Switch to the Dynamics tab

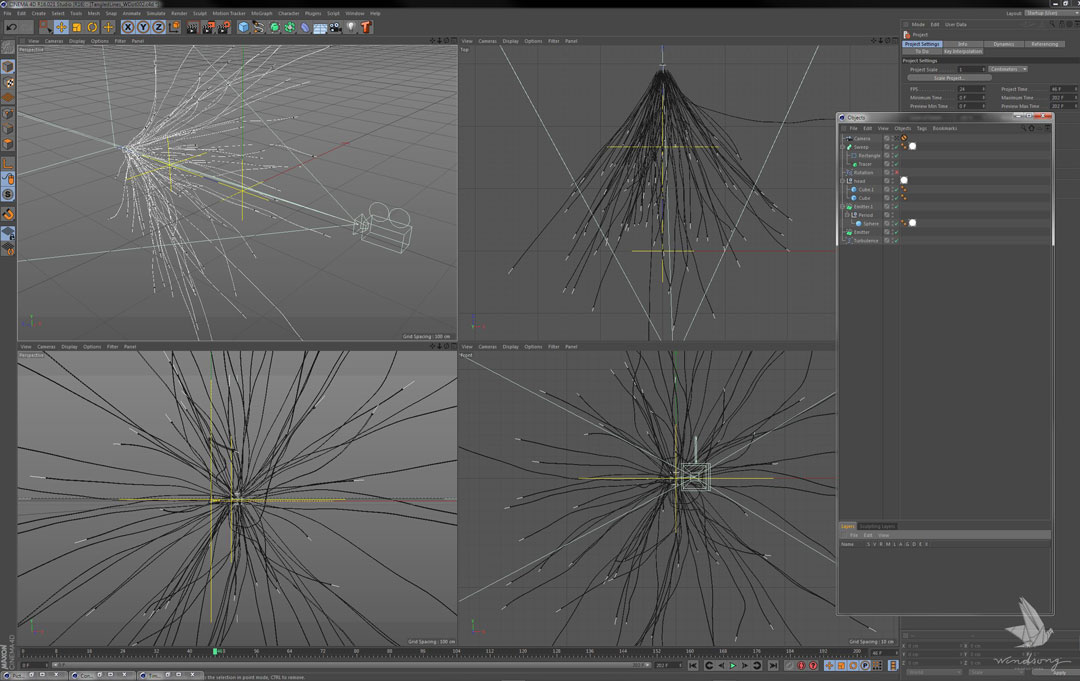pos(1003,44)
